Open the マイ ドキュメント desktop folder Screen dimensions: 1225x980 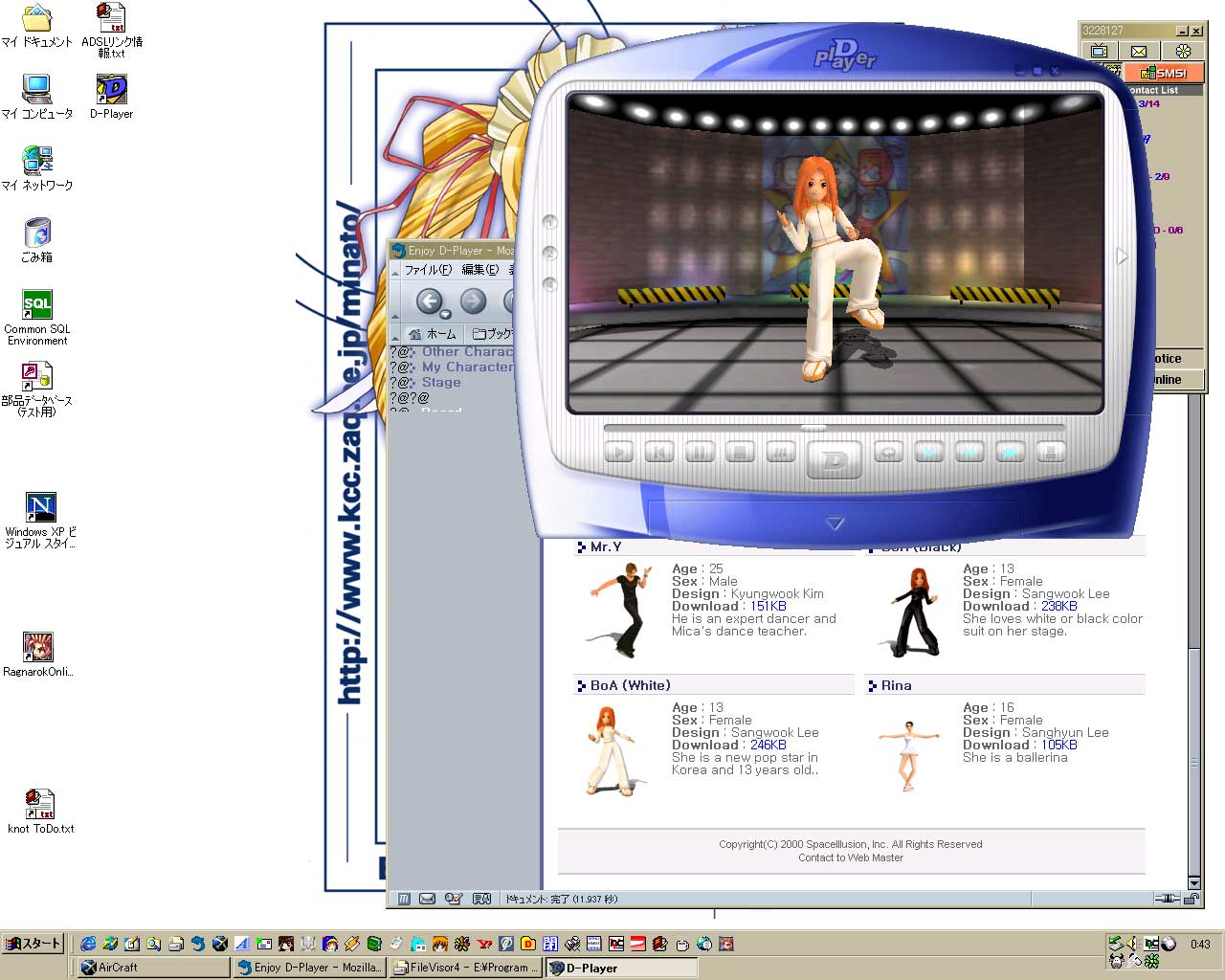[36, 26]
